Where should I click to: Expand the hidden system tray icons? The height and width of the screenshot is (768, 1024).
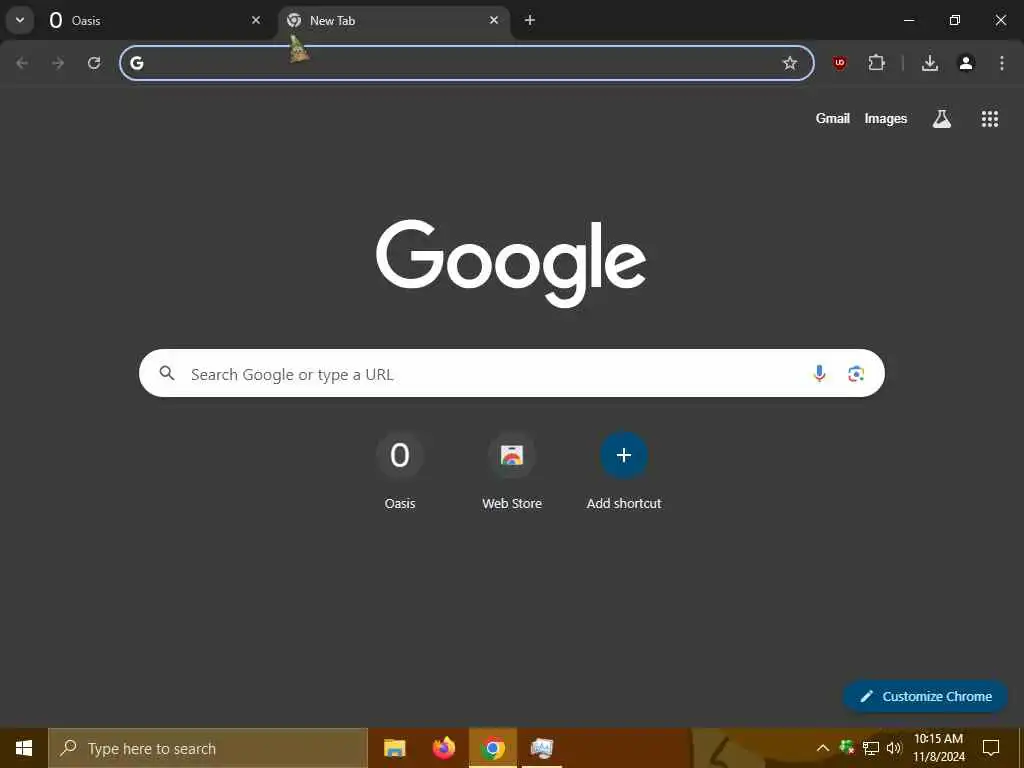point(823,748)
